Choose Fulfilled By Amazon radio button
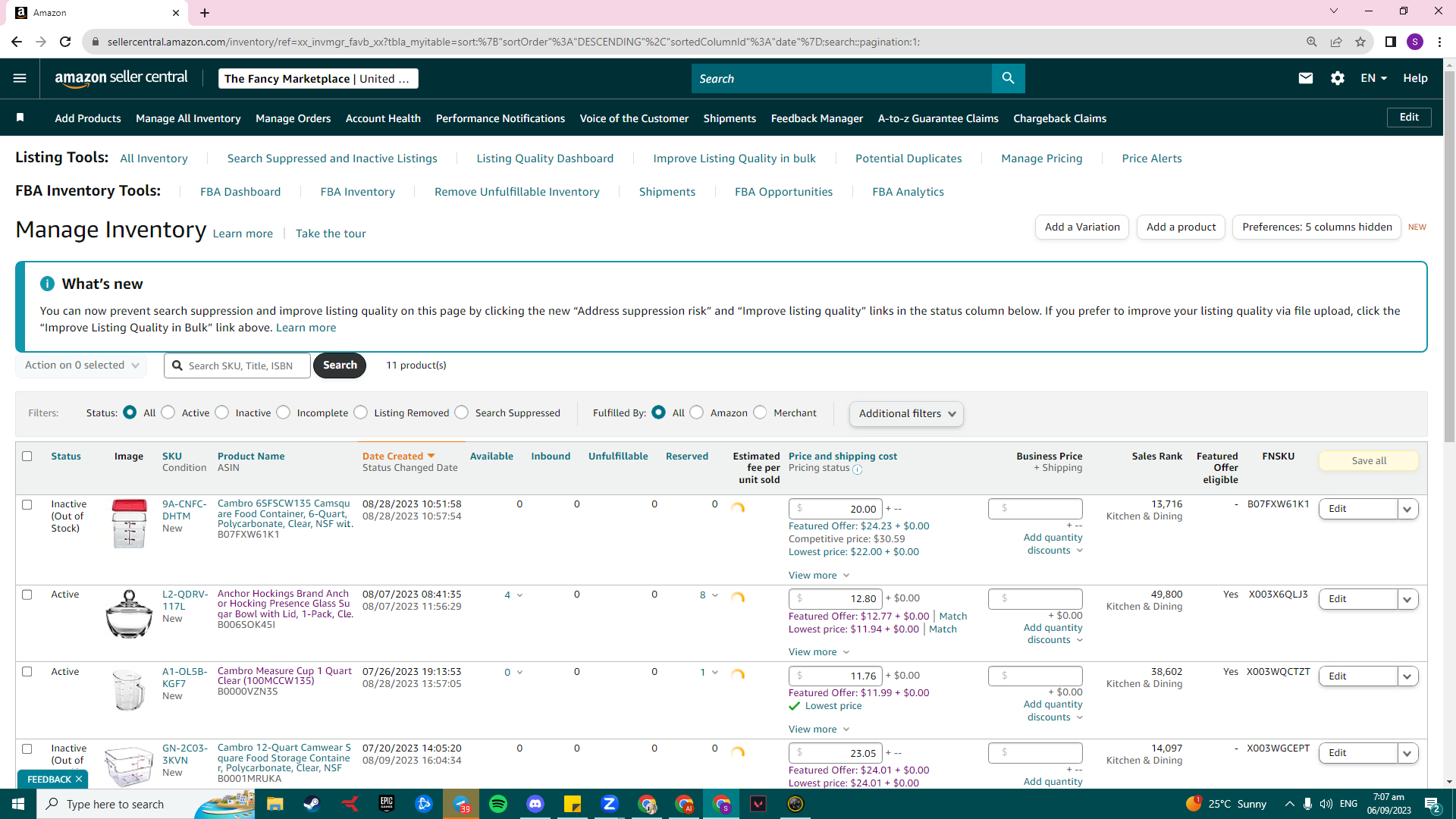 (697, 413)
